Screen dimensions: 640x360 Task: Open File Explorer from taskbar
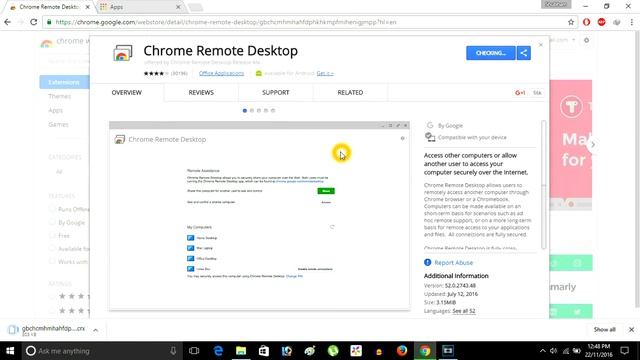click(x=241, y=351)
